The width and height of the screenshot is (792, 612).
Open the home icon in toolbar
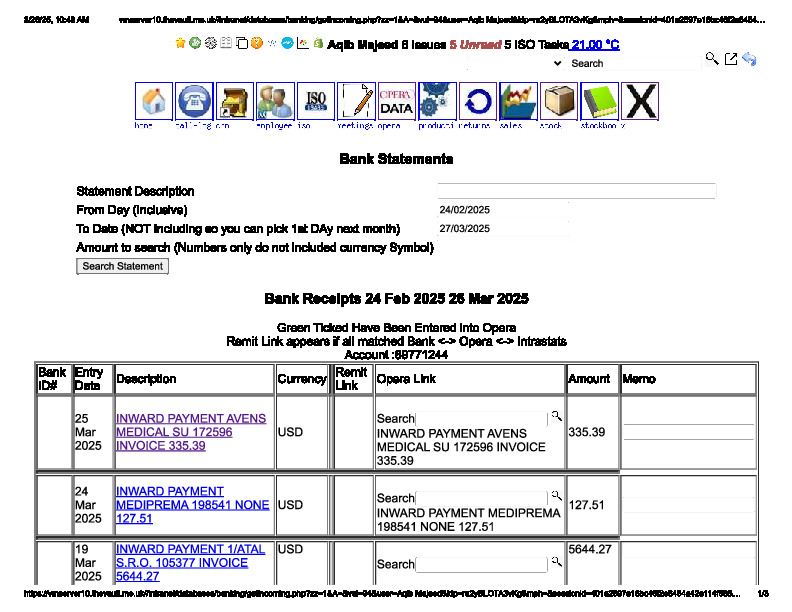pyautogui.click(x=154, y=102)
